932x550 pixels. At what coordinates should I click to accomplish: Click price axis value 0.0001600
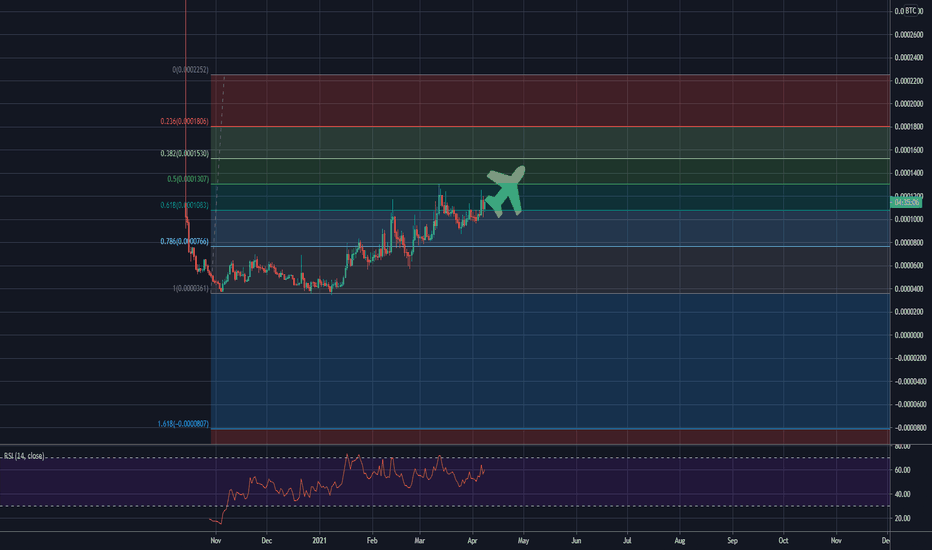tap(909, 150)
